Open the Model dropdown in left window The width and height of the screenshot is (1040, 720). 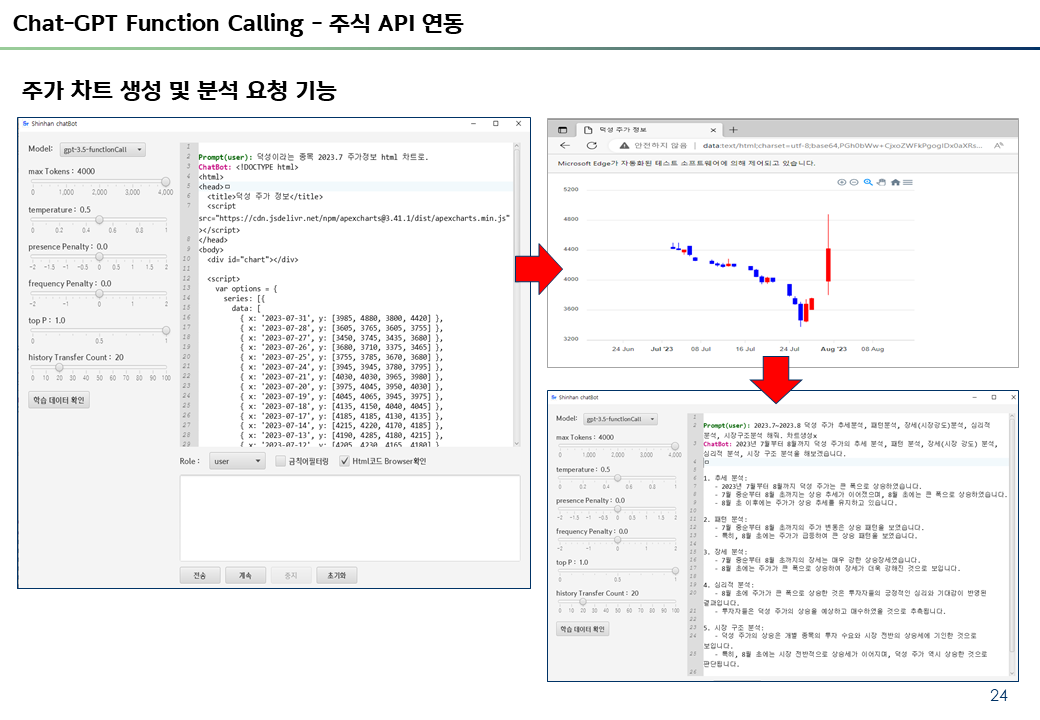tap(103, 150)
